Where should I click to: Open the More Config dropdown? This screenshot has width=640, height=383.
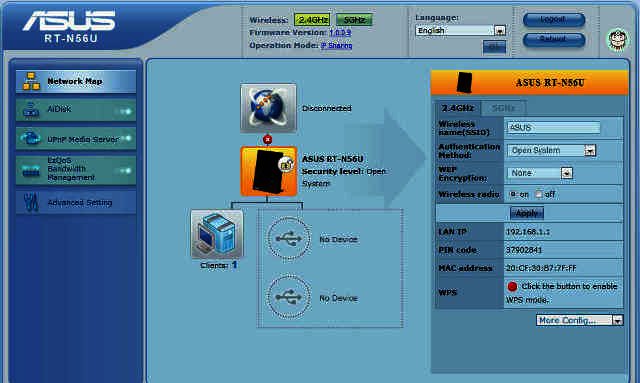[x=579, y=320]
